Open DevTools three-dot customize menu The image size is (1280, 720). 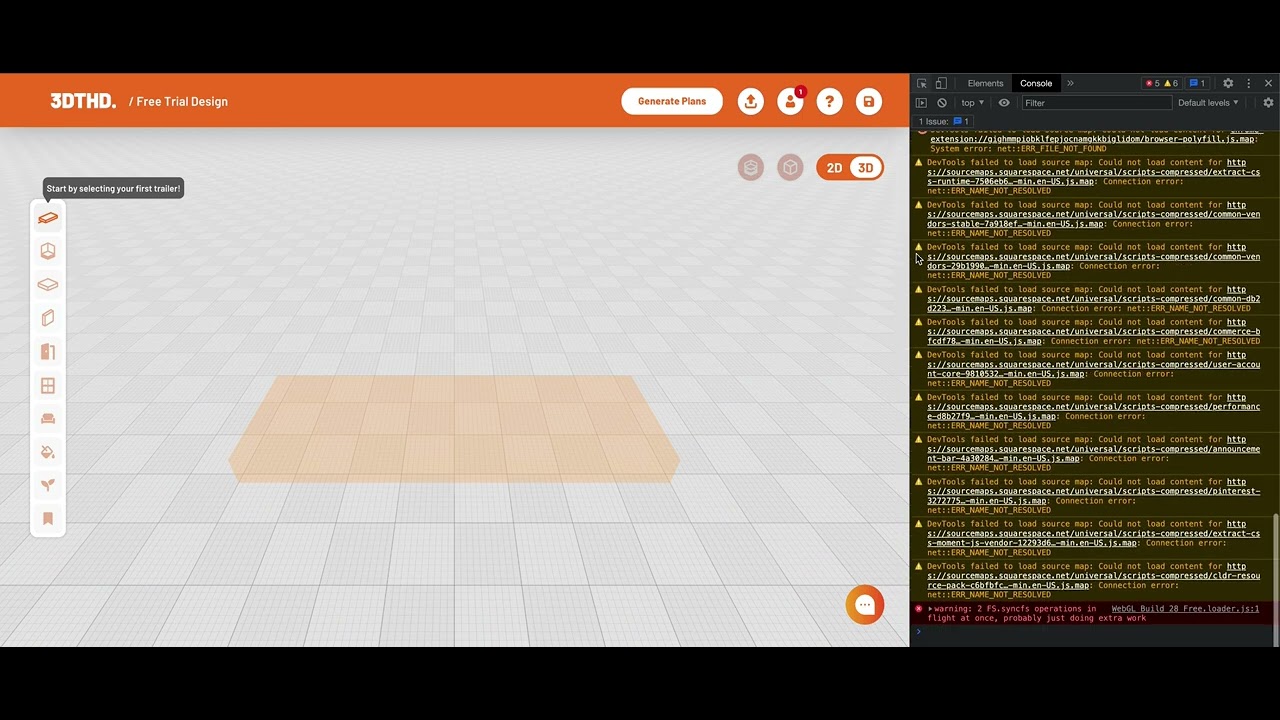tap(1248, 83)
